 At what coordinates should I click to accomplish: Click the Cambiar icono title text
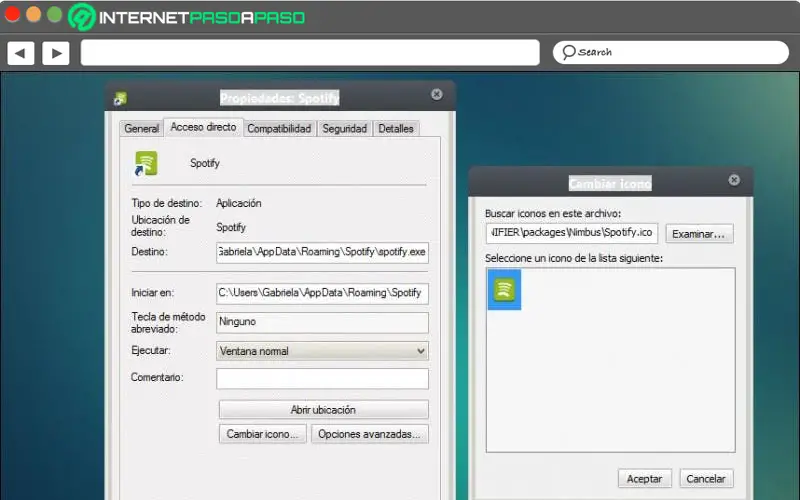coord(610,183)
